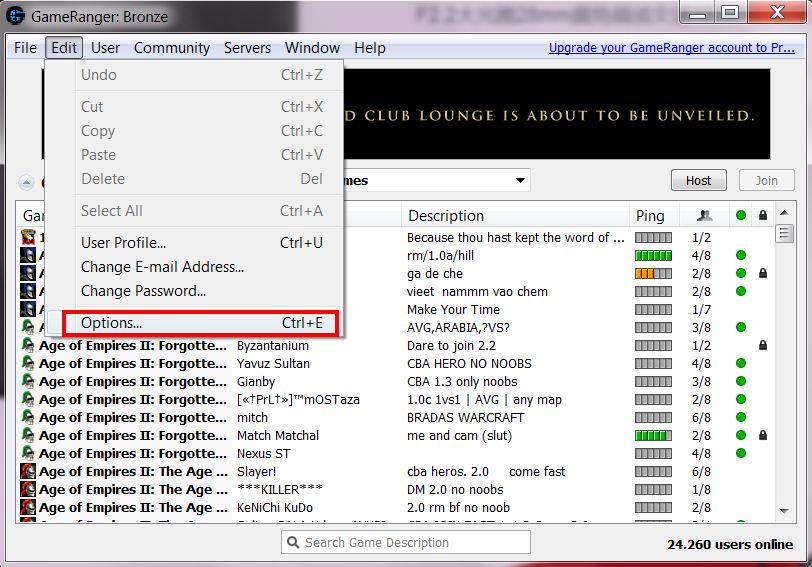Viewport: 812px width, 567px height.
Task: Click the Join button
Action: pos(766,180)
